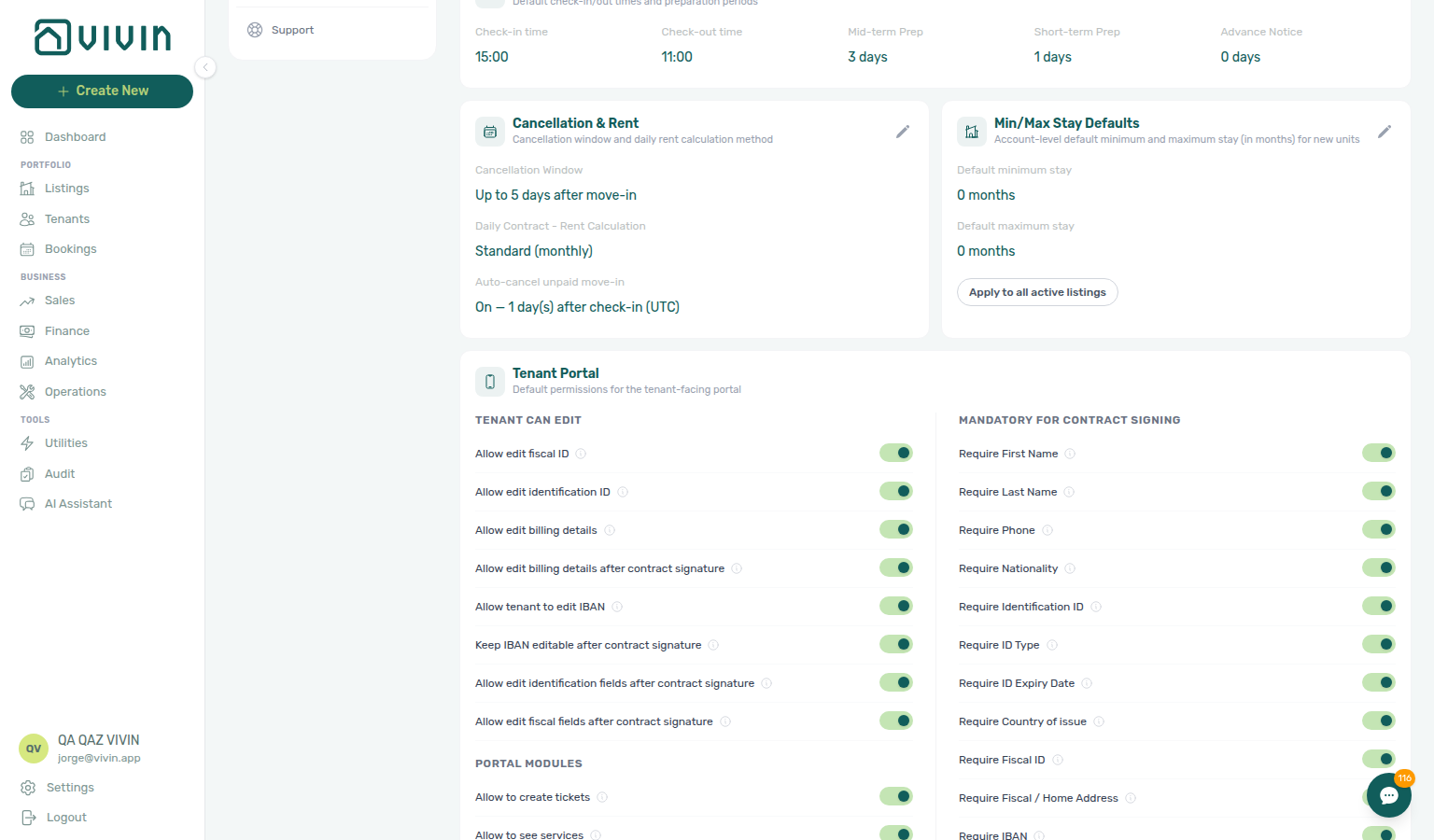The image size is (1434, 840).
Task: Click Standard (monthly) rent calculation value
Action: click(x=534, y=251)
